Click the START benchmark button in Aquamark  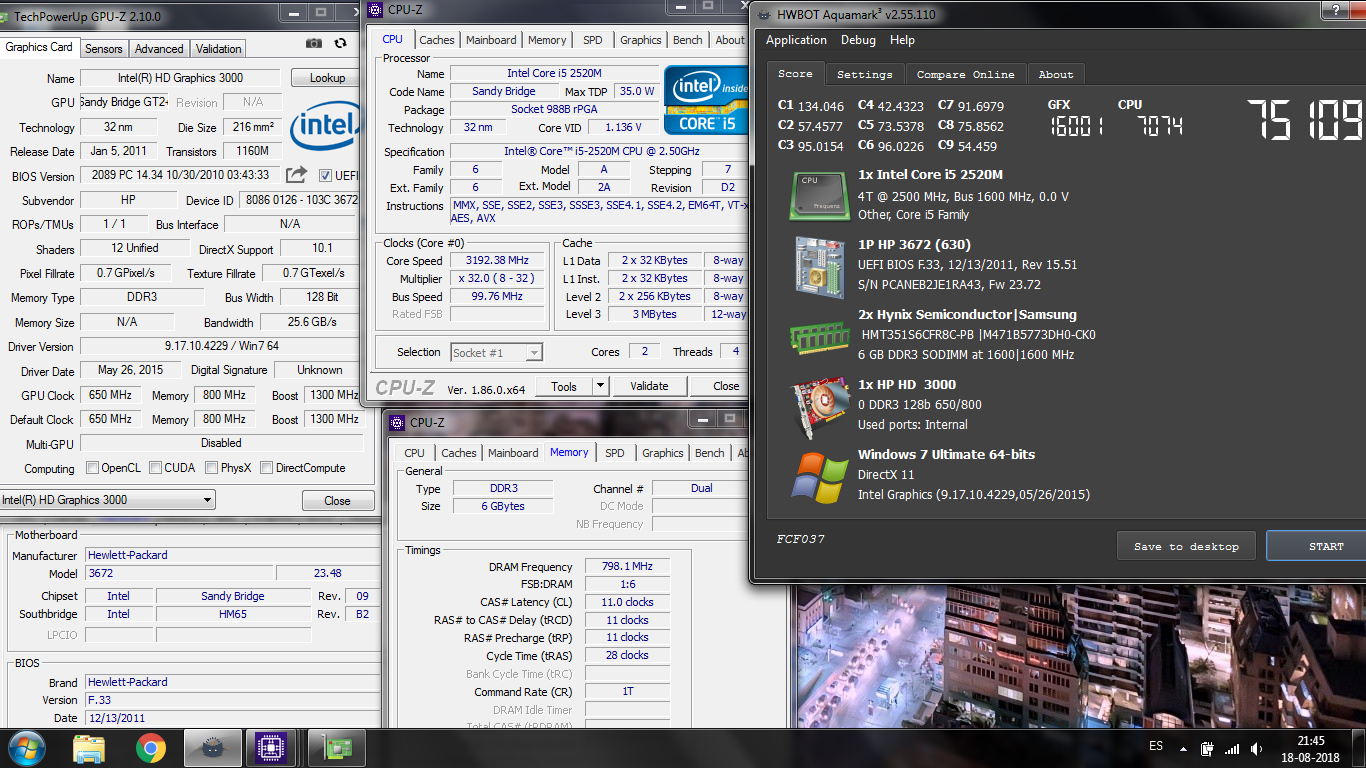pyautogui.click(x=1318, y=546)
